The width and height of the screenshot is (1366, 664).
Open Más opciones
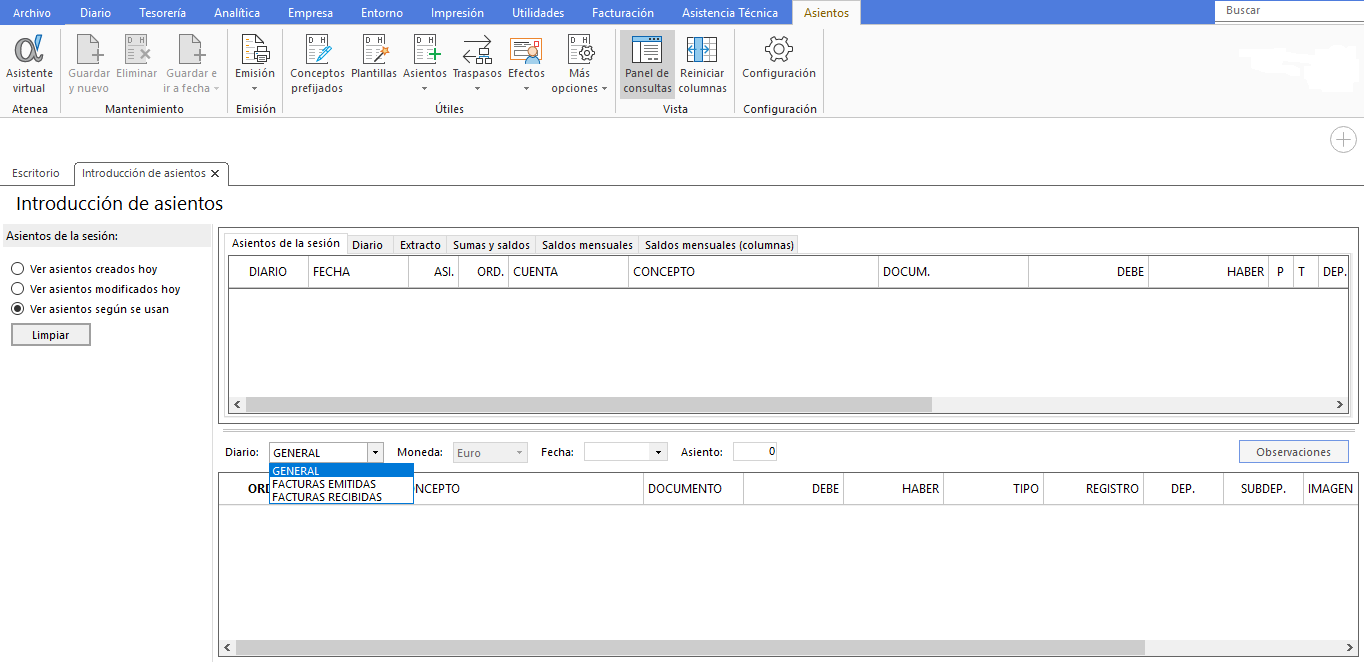(x=580, y=64)
